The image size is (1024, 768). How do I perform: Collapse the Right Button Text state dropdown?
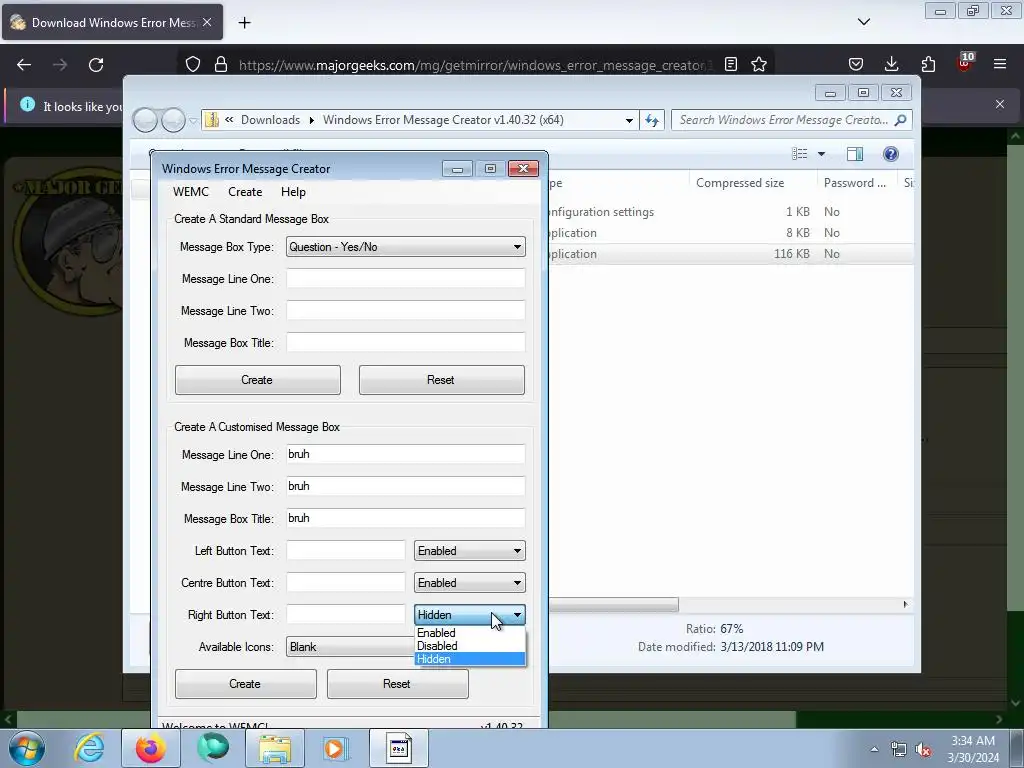pyautogui.click(x=470, y=615)
